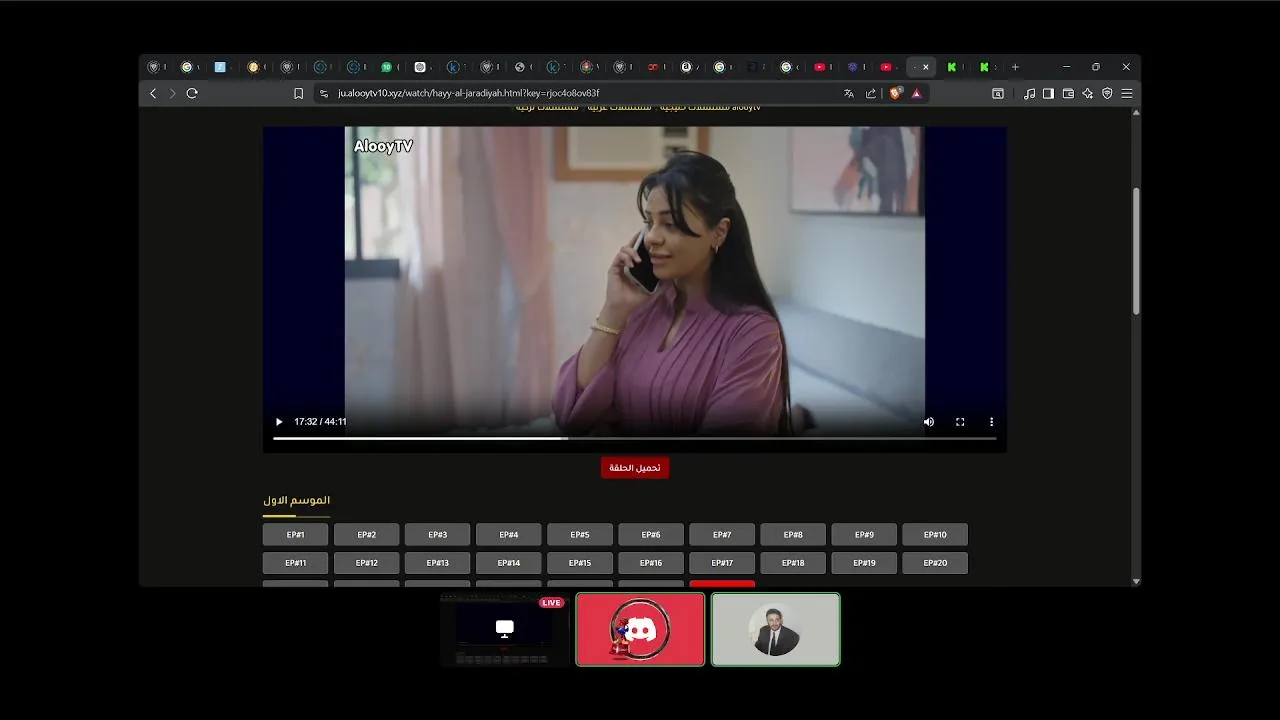1280x720 pixels.
Task: Open episode EP#7
Action: (x=722, y=535)
